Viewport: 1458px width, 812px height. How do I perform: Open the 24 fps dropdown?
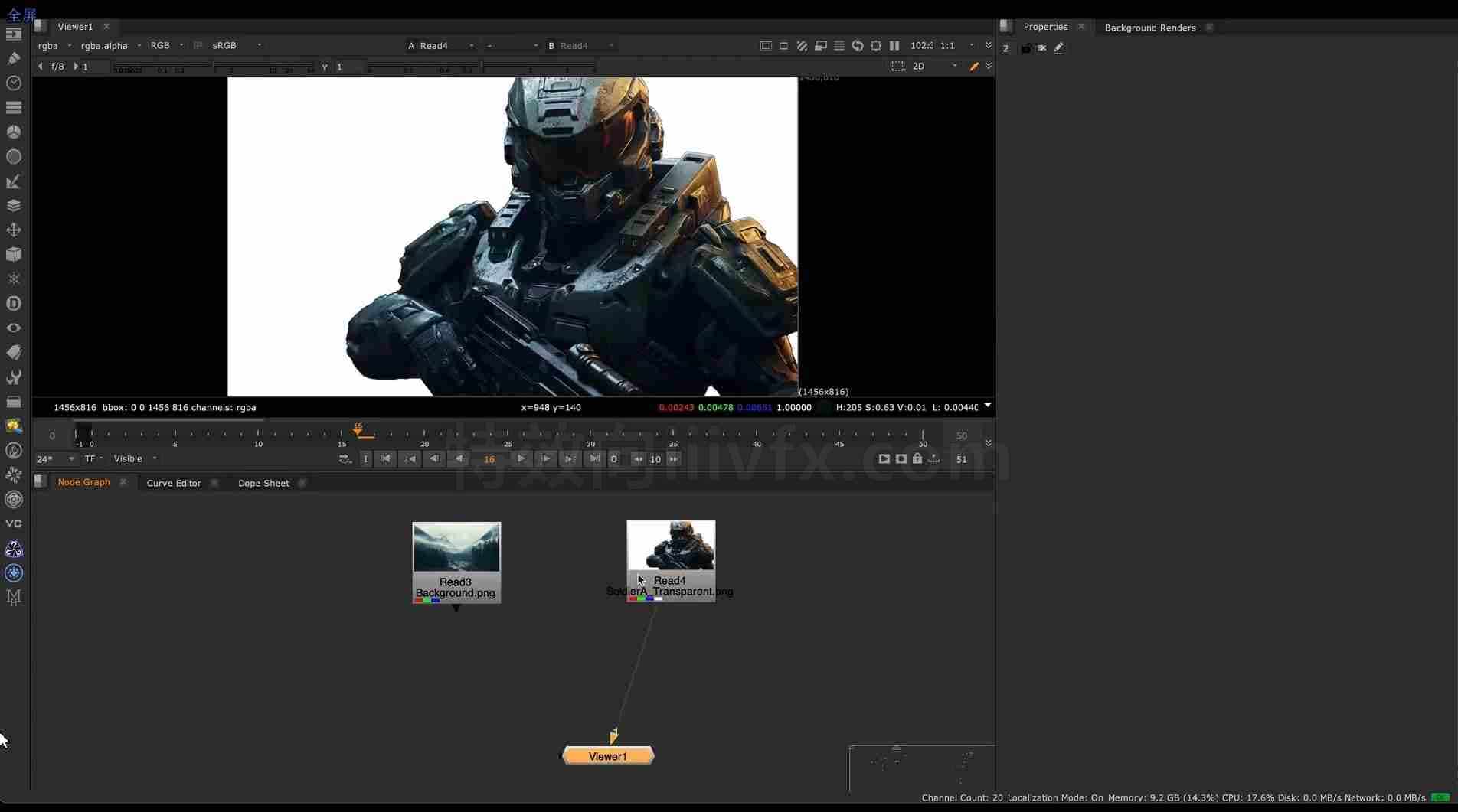[55, 459]
